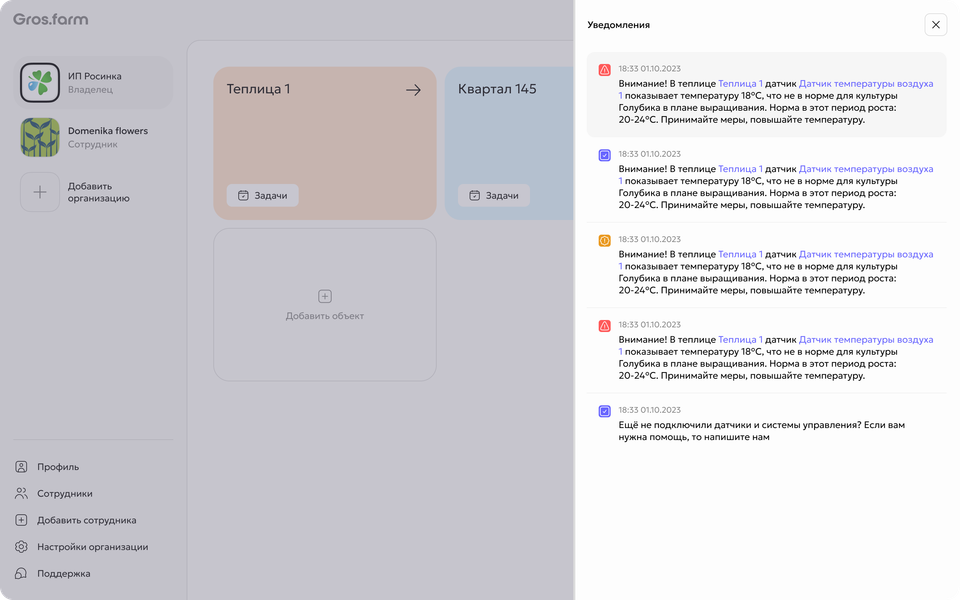The width and height of the screenshot is (960, 600).
Task: Click the Профиль person icon
Action: click(x=21, y=467)
